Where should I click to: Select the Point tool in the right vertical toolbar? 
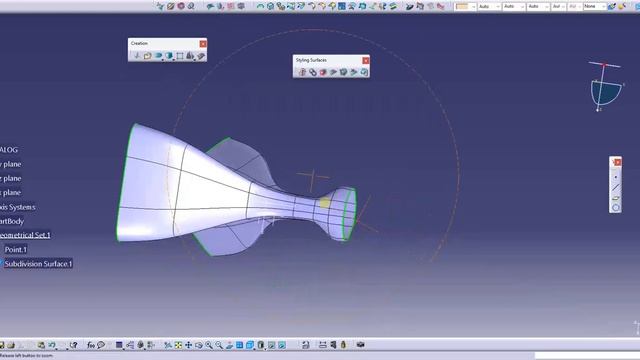[x=616, y=177]
